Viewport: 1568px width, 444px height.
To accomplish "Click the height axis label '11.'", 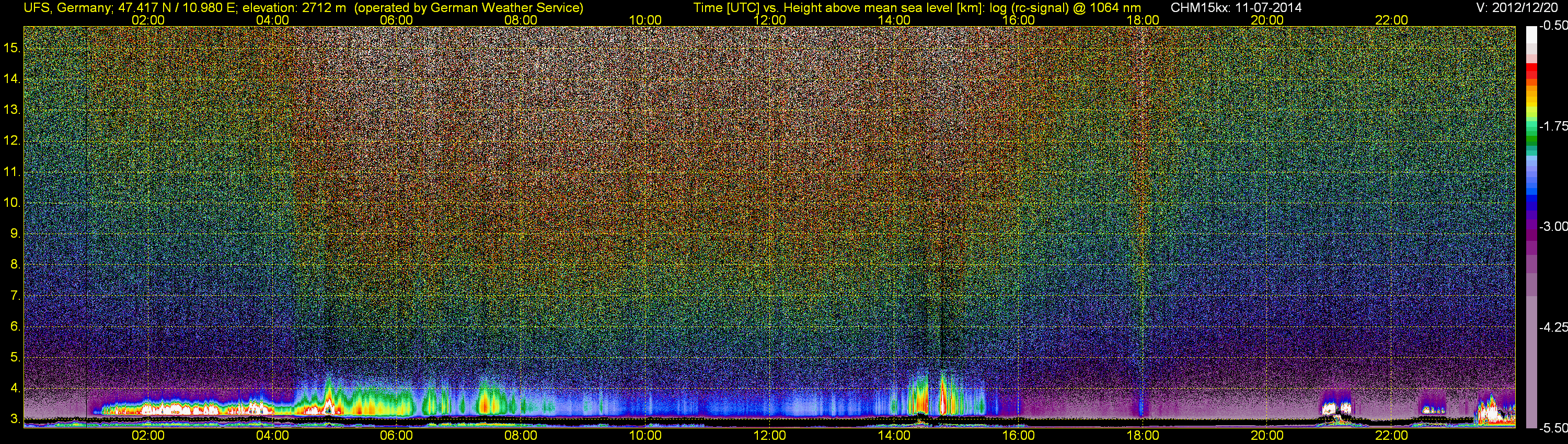I will (x=12, y=171).
